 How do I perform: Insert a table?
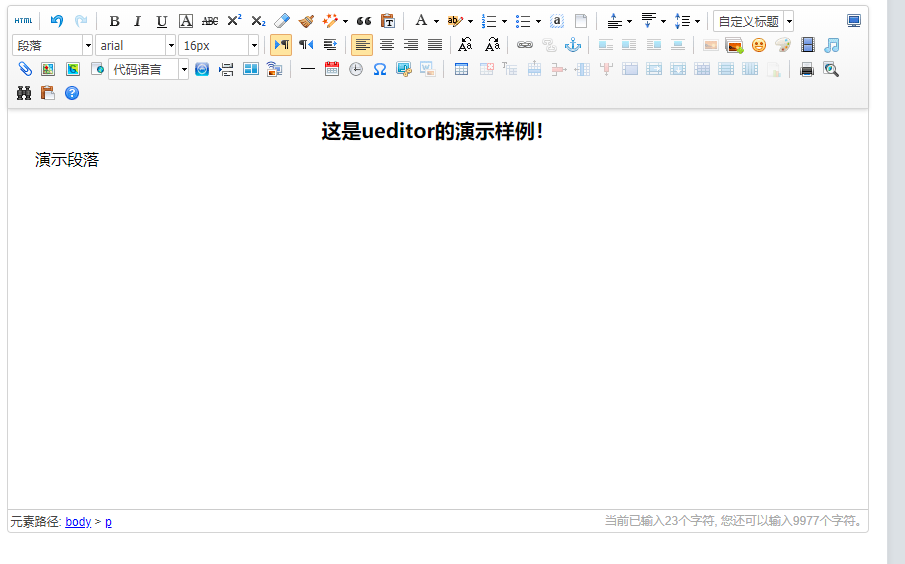[x=461, y=69]
